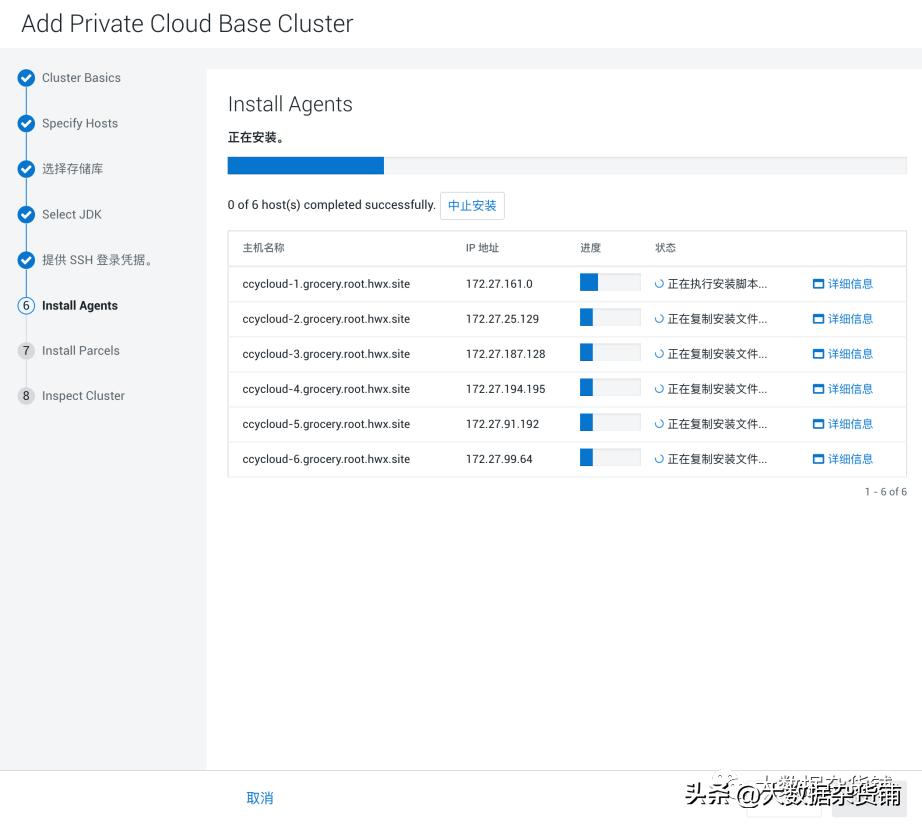
Task: Open 详细信息 for ccycloud-3.grocery.root.hwx.site
Action: coord(849,354)
